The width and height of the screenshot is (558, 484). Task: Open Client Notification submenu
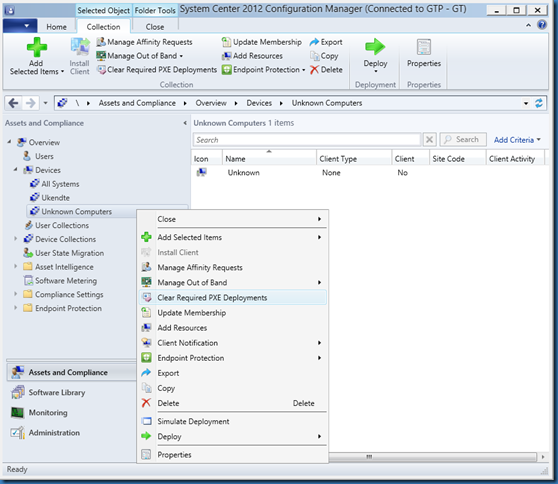coord(232,343)
